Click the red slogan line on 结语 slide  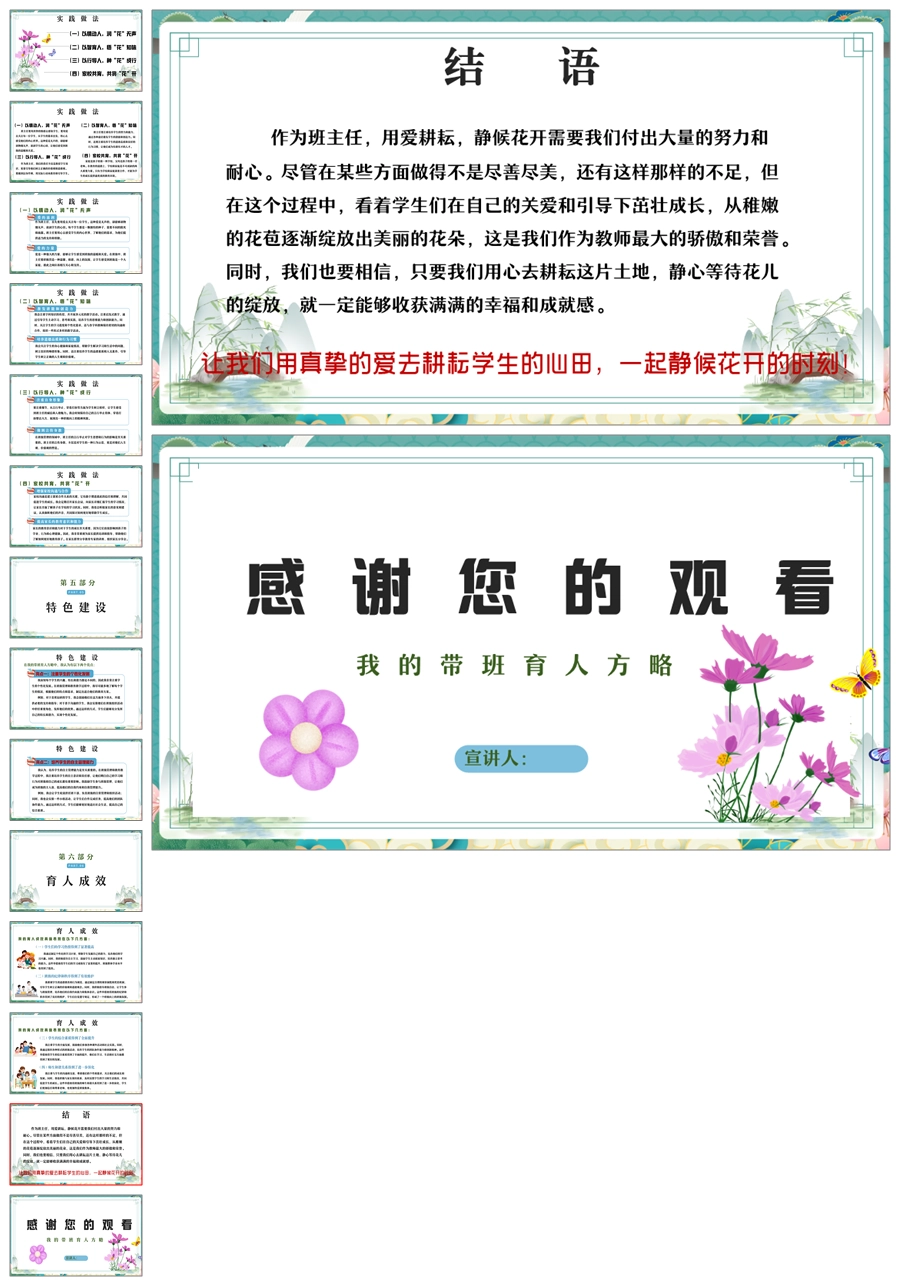pos(520,365)
